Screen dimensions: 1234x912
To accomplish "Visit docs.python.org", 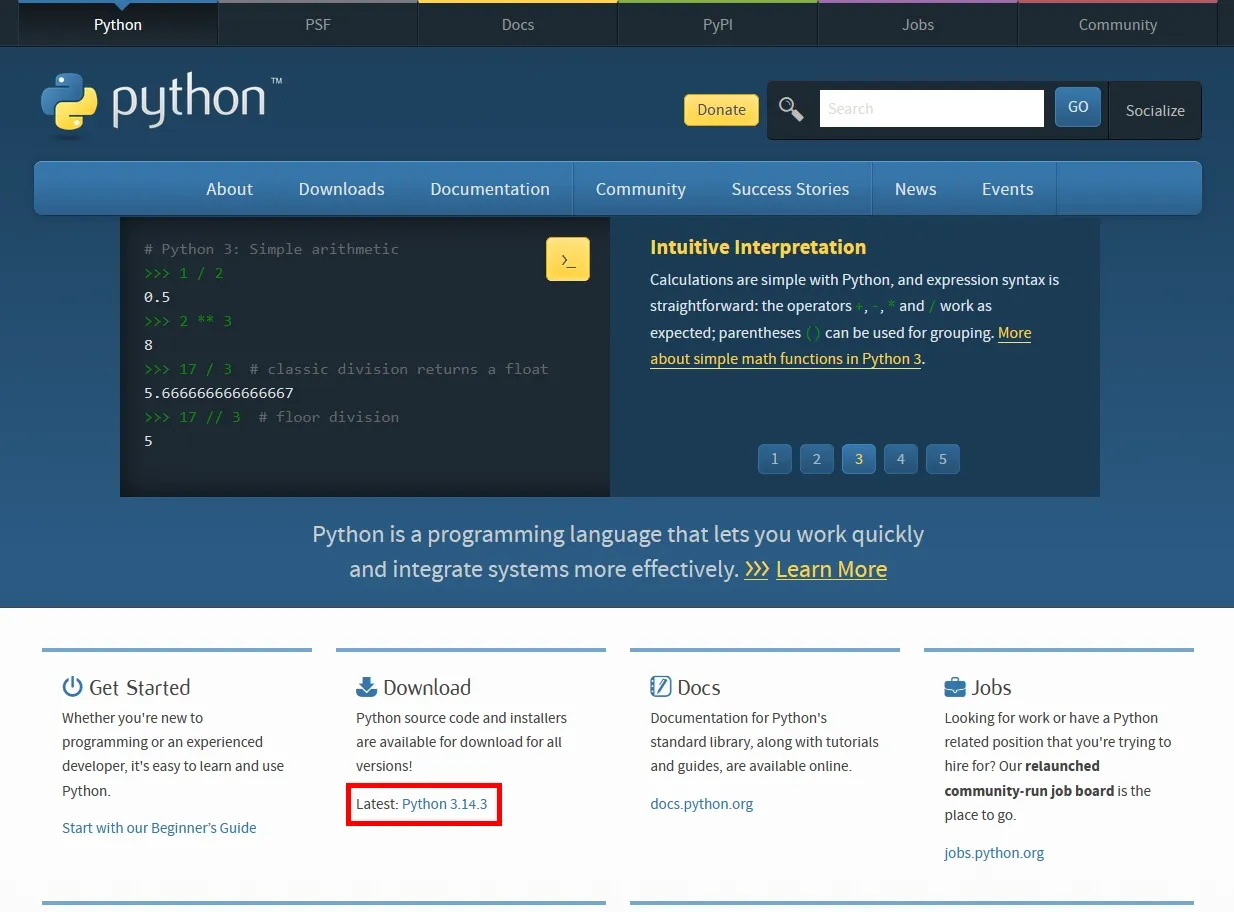I will point(702,803).
